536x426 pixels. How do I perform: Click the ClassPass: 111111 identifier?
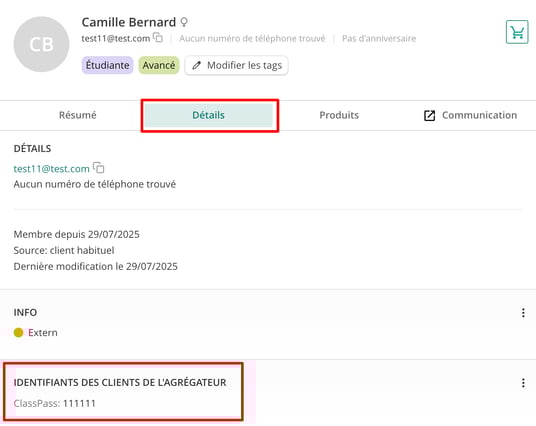(x=55, y=403)
